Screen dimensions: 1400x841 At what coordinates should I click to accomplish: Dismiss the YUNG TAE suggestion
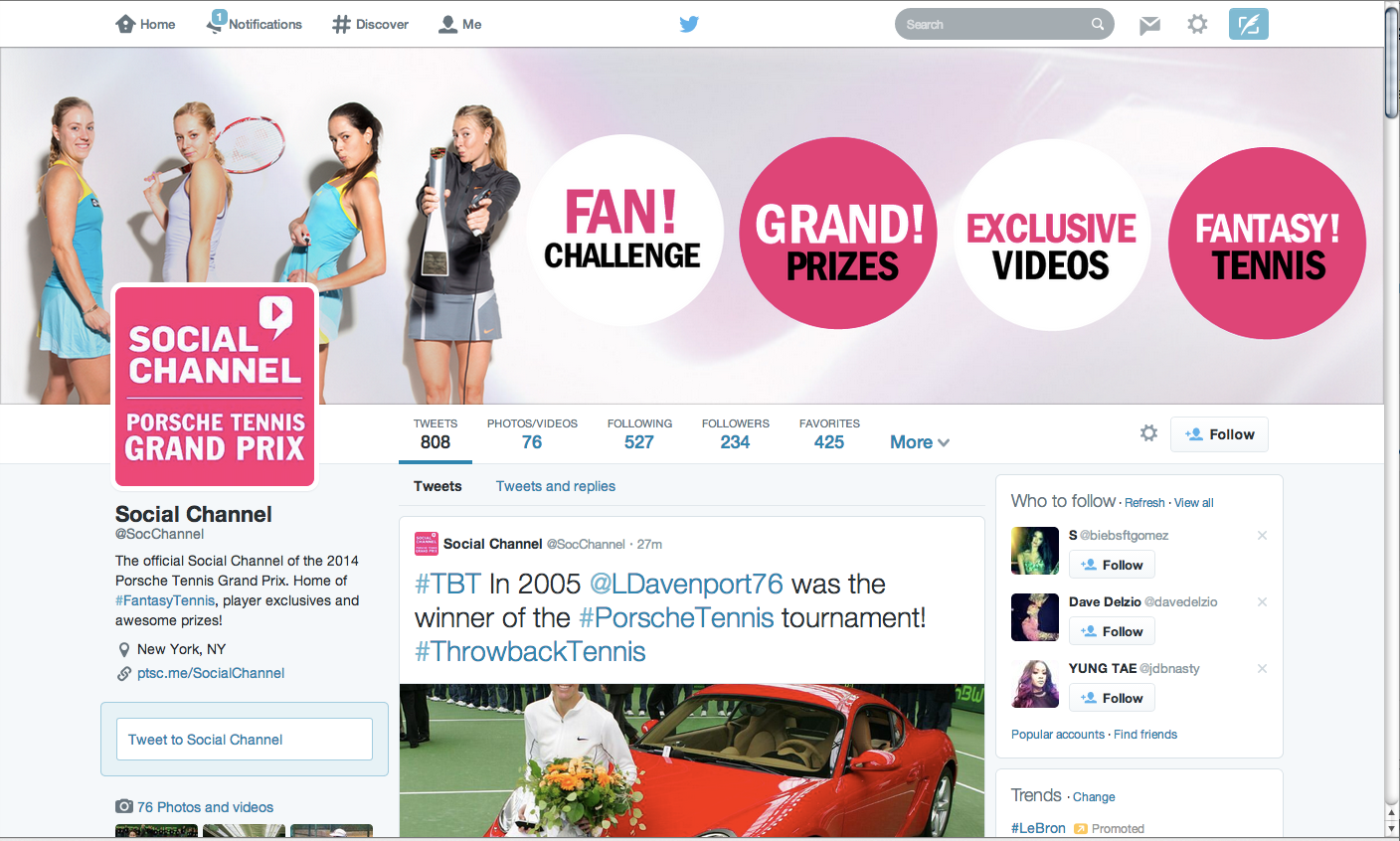tap(1262, 669)
